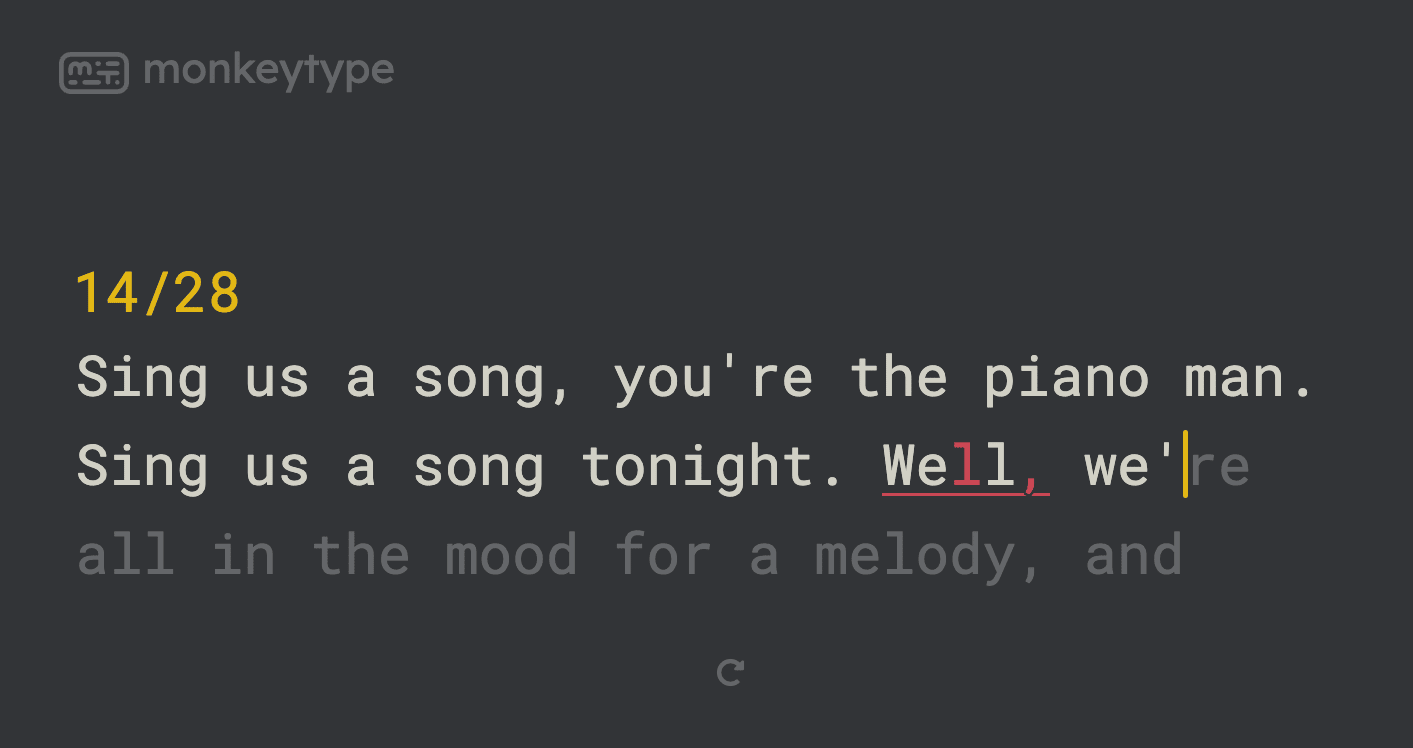Click the 14/28 word progress counter
The width and height of the screenshot is (1413, 748).
click(x=158, y=294)
